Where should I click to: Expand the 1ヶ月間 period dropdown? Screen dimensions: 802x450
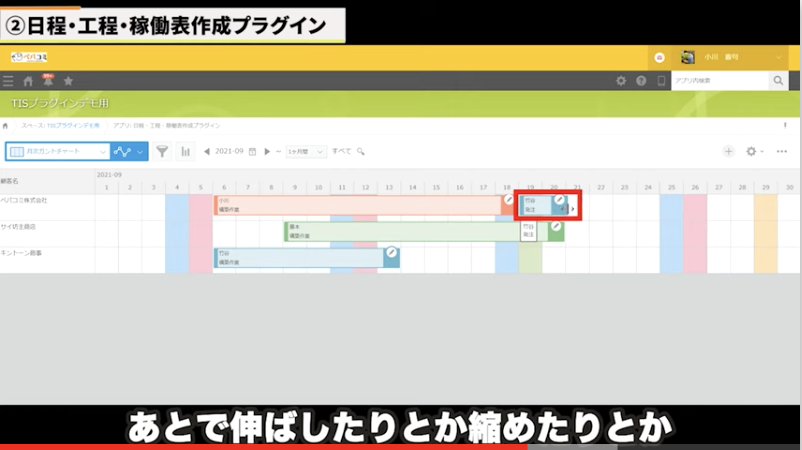point(320,151)
